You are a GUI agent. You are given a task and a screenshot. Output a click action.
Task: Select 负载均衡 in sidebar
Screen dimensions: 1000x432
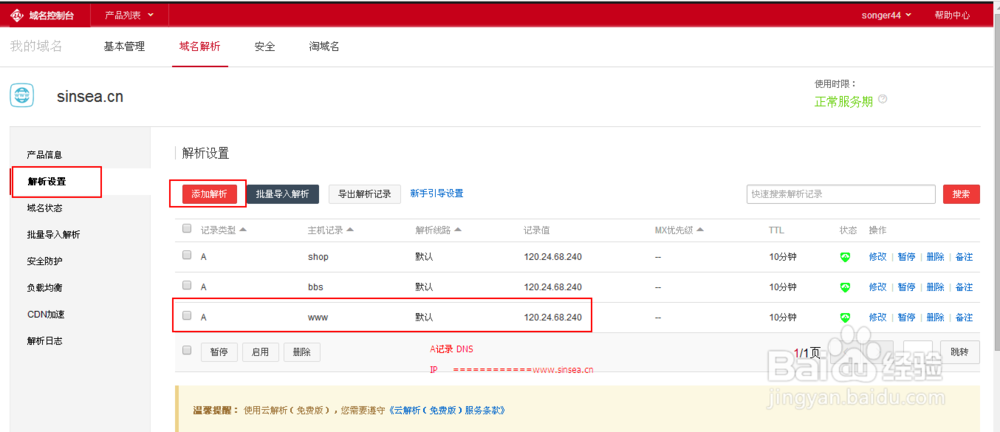click(45, 288)
